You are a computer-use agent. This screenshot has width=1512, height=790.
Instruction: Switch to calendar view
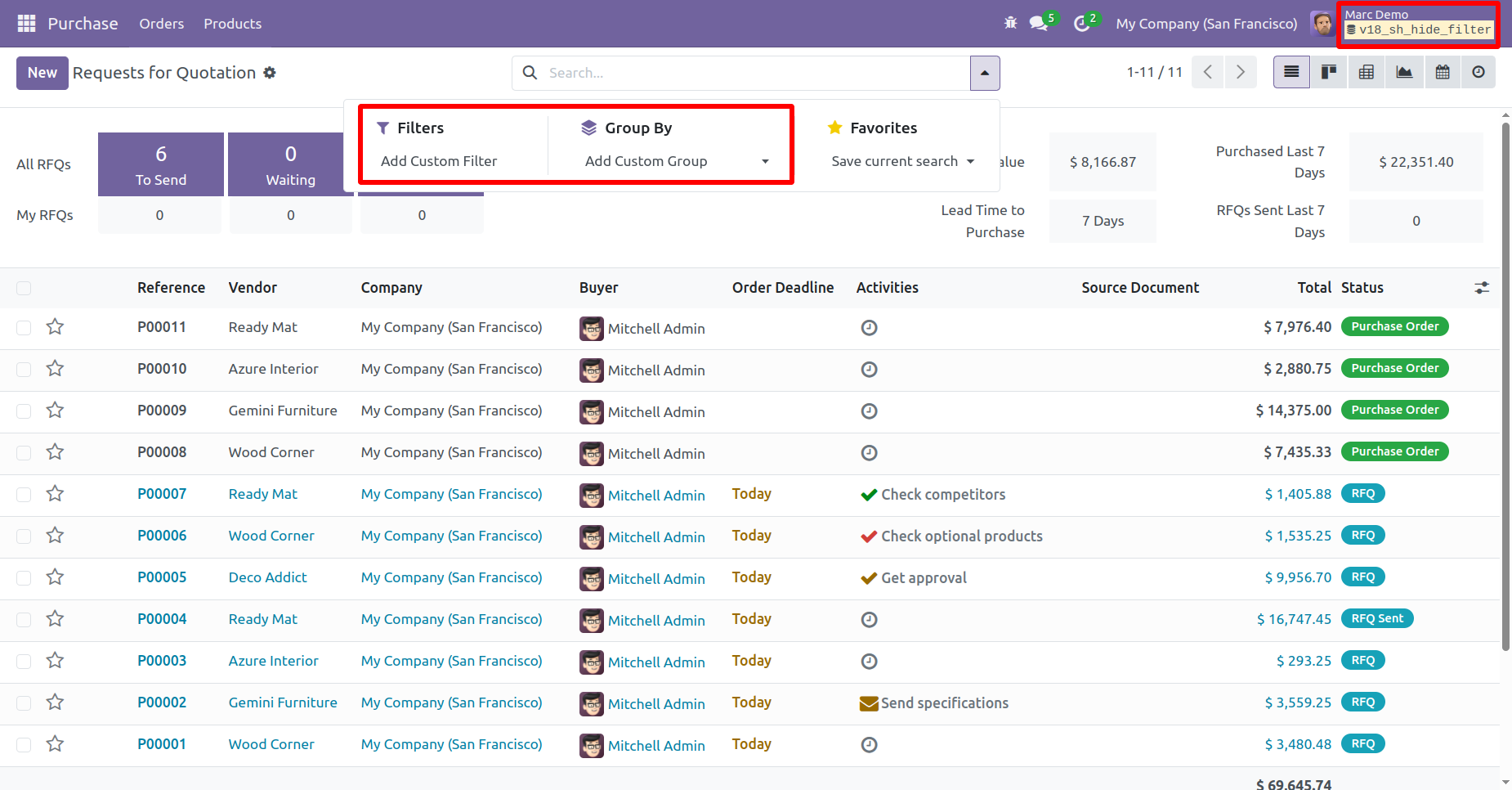[1443, 72]
